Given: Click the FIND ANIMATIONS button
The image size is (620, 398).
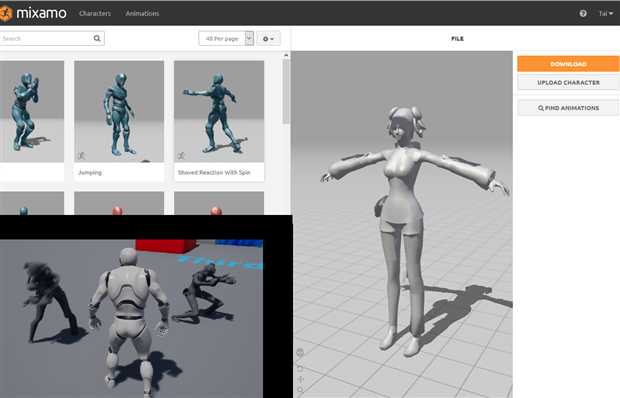Looking at the screenshot, I should tap(568, 108).
